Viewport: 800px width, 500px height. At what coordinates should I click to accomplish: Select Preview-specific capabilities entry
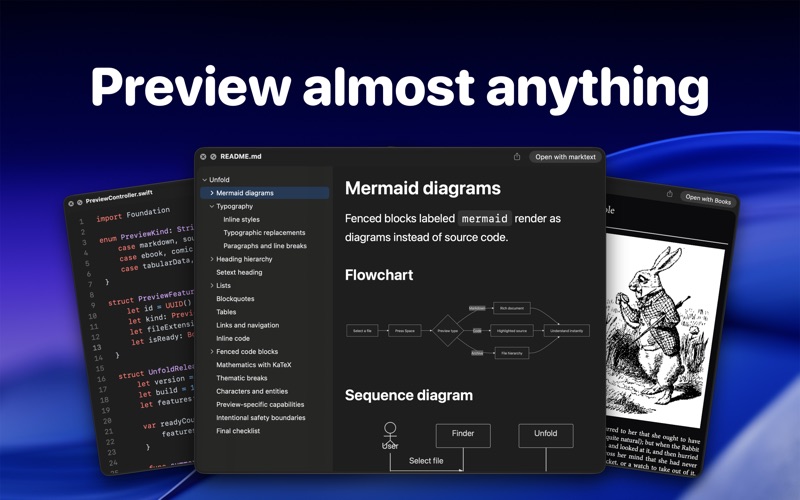(260, 405)
